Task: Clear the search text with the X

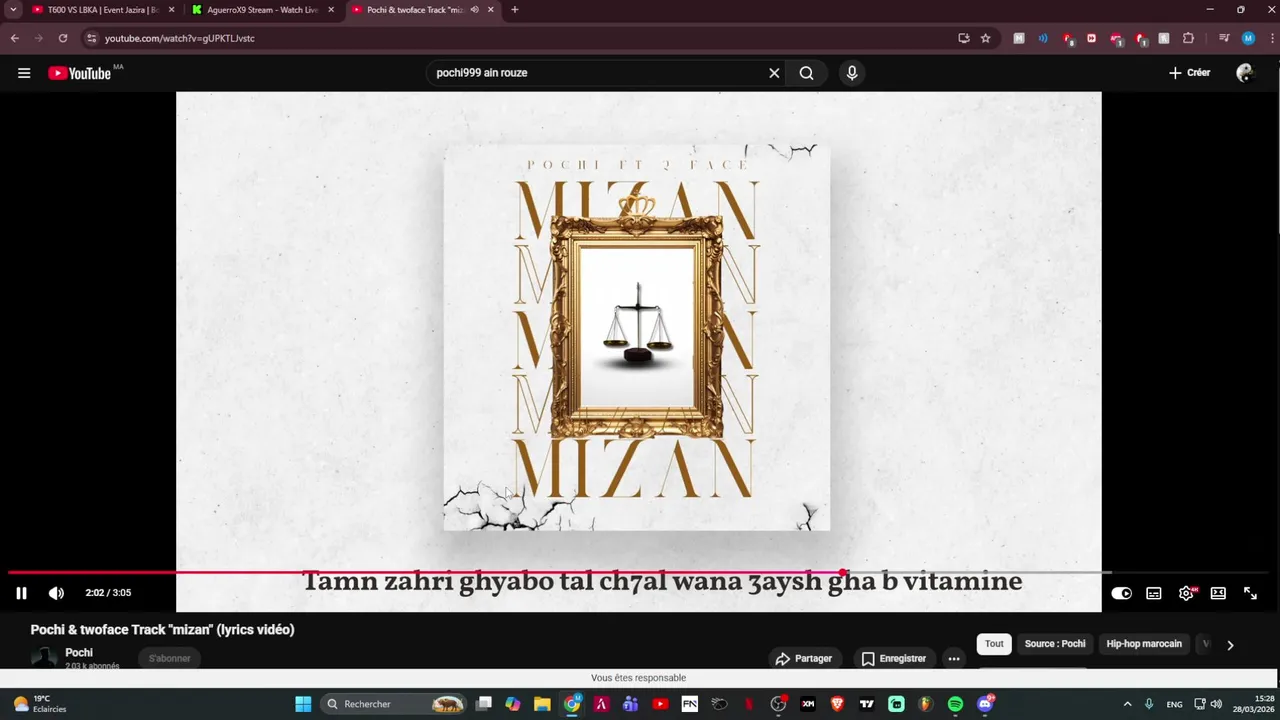Action: click(x=774, y=73)
